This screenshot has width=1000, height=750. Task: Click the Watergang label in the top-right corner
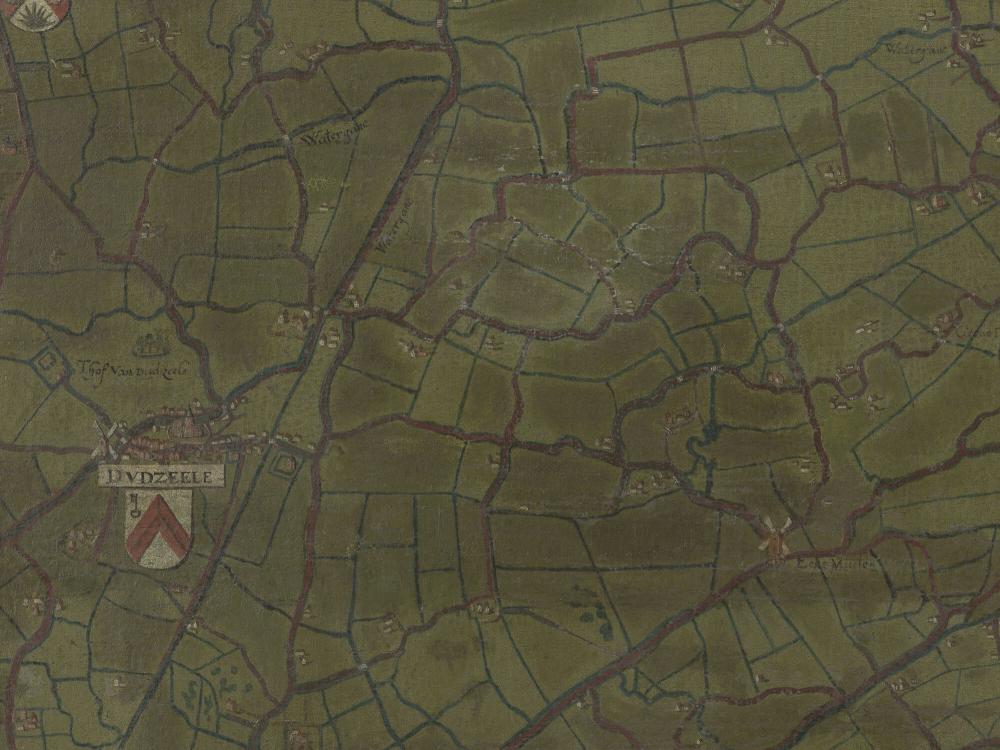(x=915, y=52)
